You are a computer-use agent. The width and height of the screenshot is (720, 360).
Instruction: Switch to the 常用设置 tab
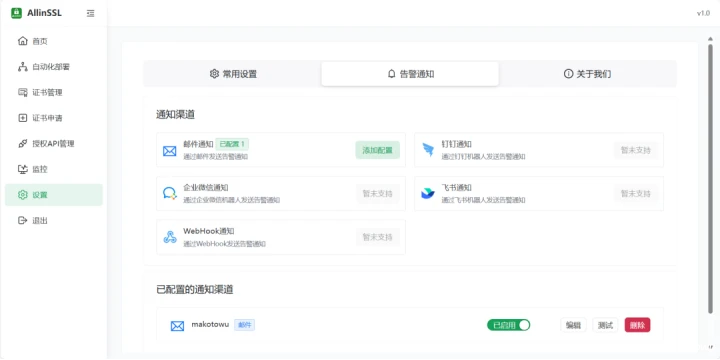(x=233, y=74)
